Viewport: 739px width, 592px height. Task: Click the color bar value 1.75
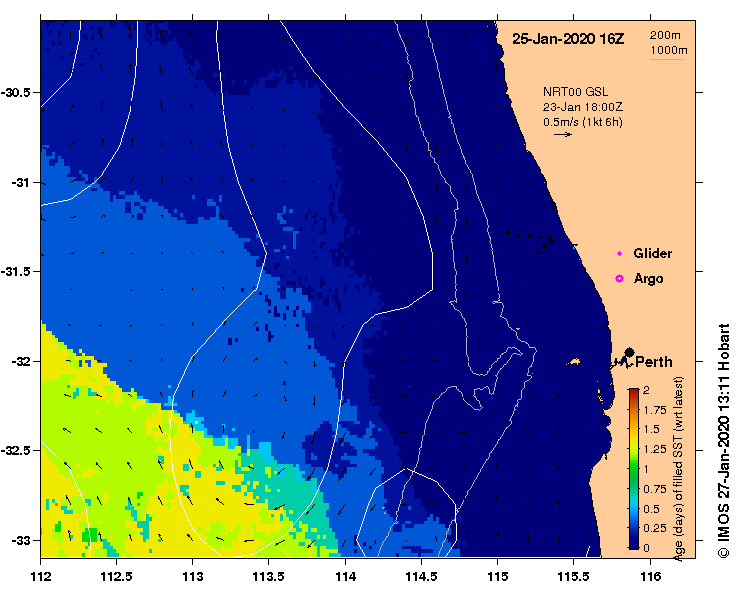pos(654,410)
